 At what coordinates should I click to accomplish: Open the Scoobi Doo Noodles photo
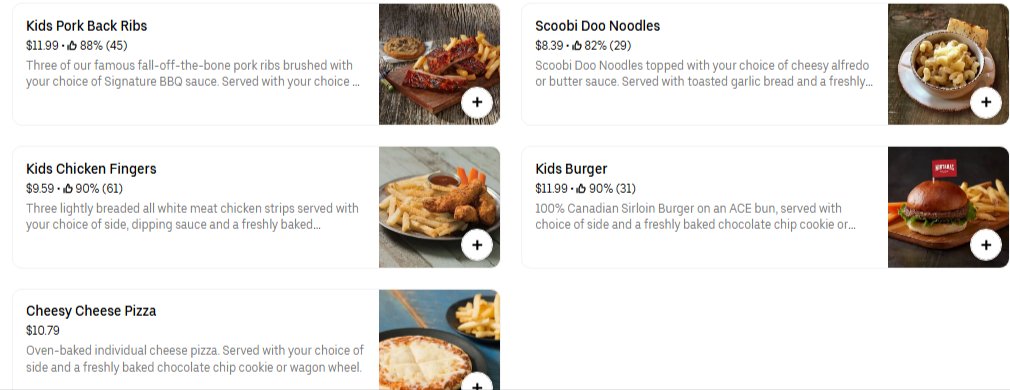click(x=948, y=64)
